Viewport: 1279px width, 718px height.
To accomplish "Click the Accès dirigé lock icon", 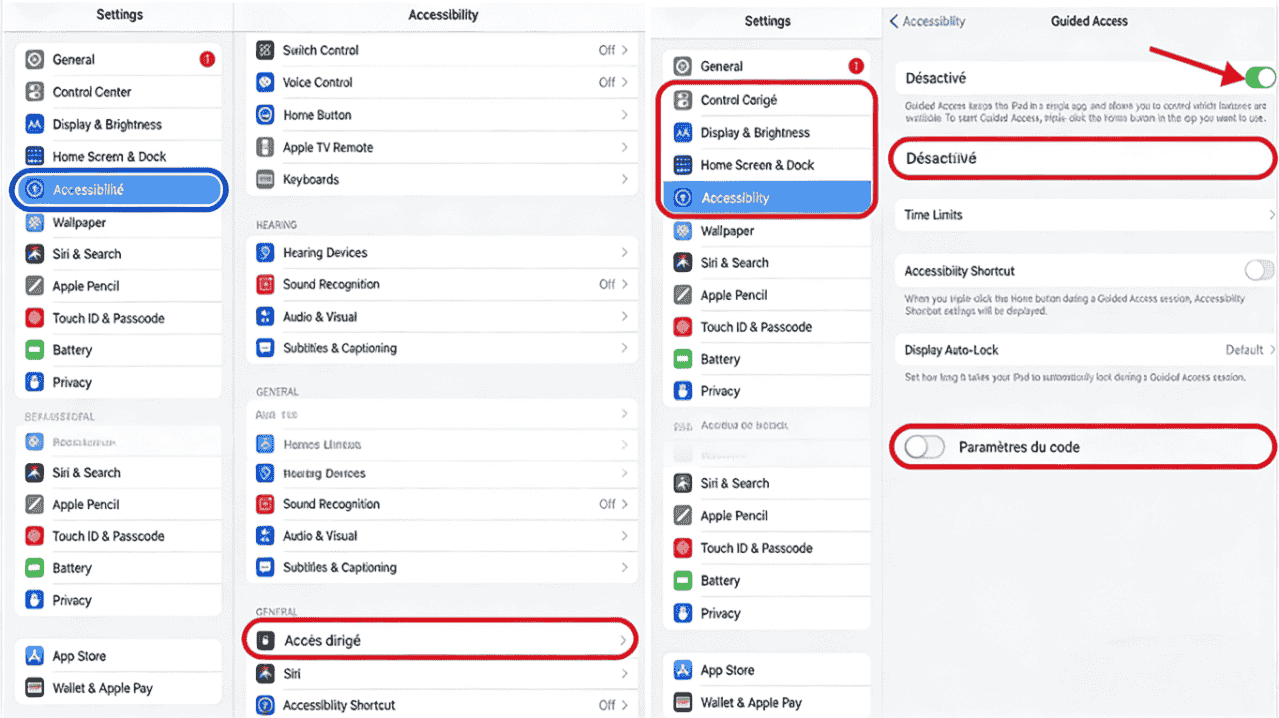I will (x=265, y=640).
